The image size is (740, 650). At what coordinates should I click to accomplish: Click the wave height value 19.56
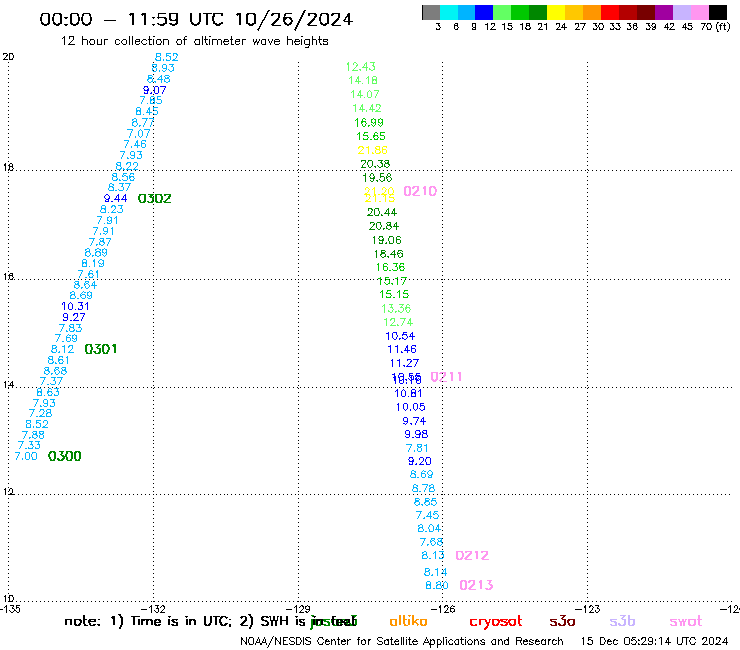(377, 178)
